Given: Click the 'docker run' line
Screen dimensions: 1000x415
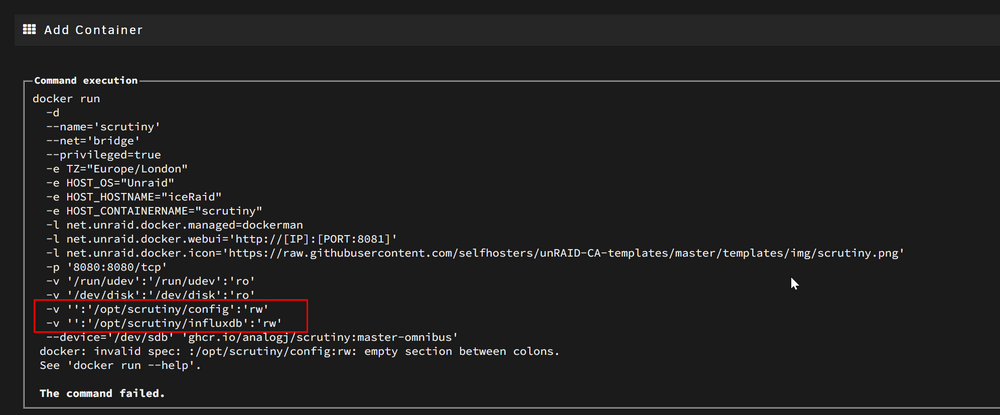Looking at the screenshot, I should tap(66, 99).
